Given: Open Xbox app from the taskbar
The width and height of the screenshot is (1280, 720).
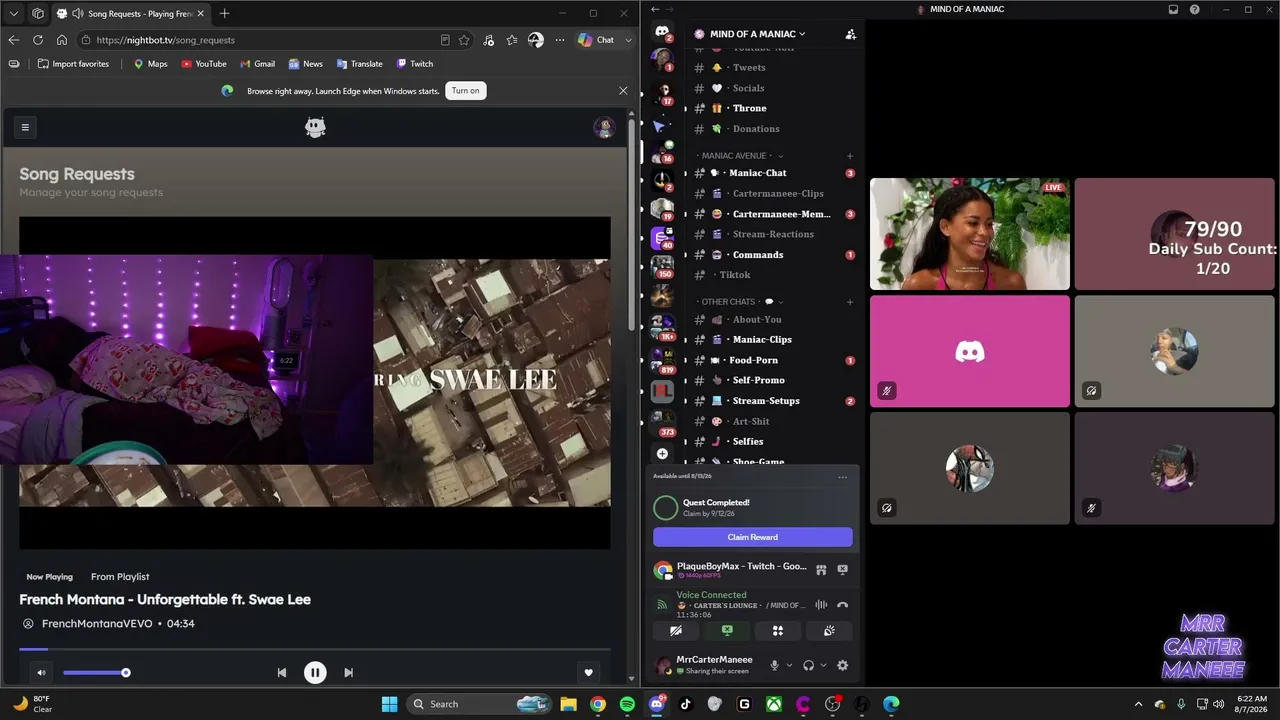Looking at the screenshot, I should click(x=774, y=704).
